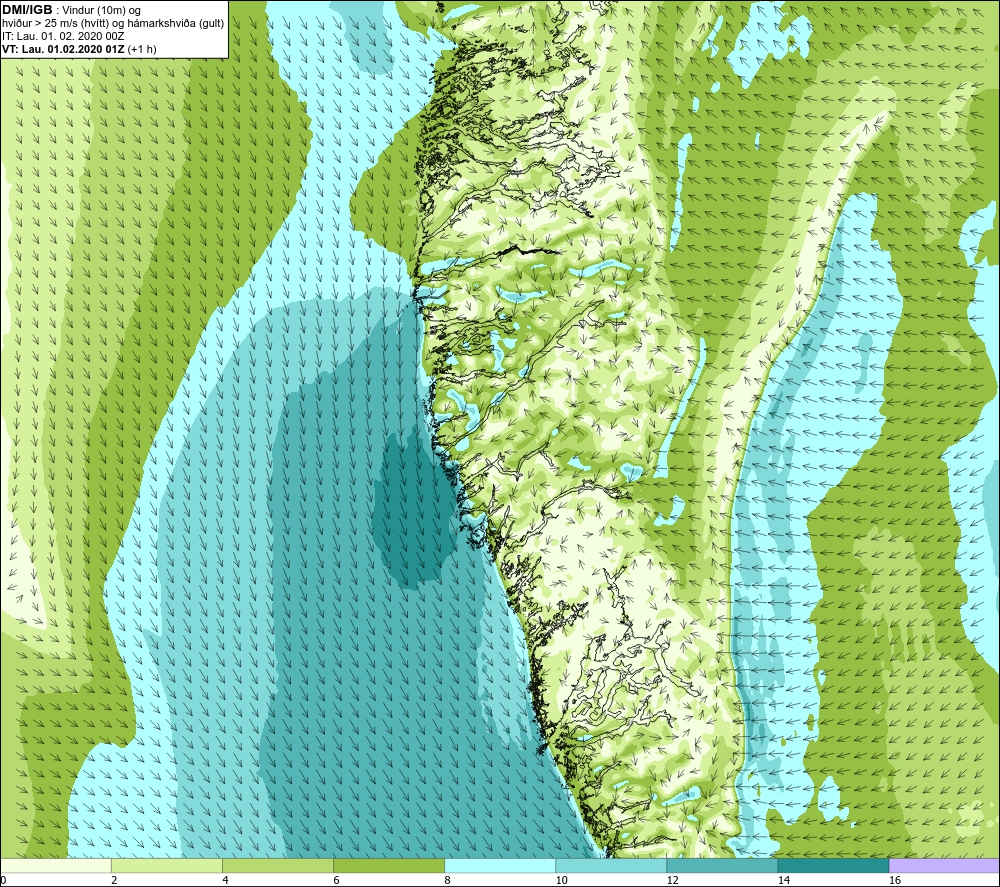
Task: Click the 6–8 m/s dark green legend swatch
Action: (389, 865)
